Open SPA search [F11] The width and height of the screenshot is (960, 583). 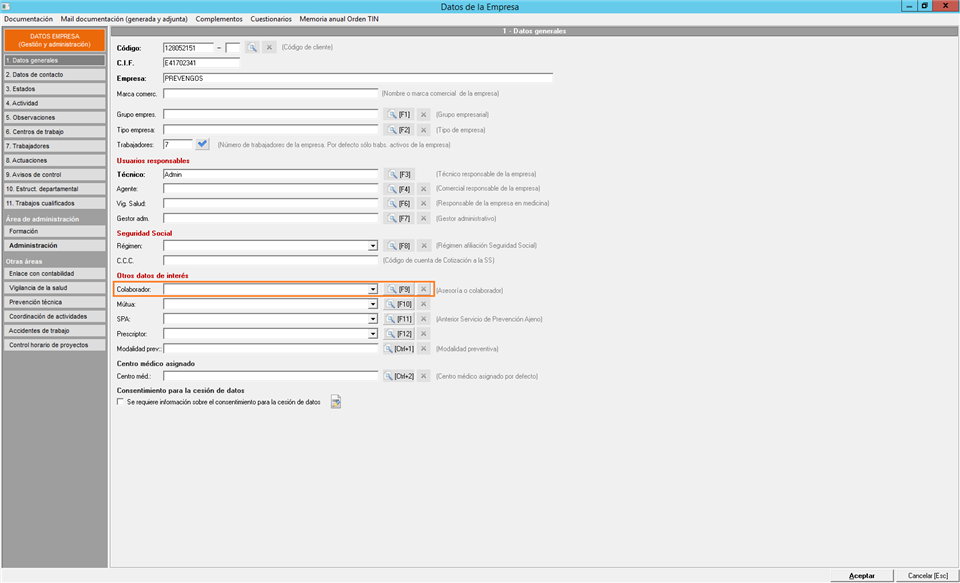(x=399, y=319)
